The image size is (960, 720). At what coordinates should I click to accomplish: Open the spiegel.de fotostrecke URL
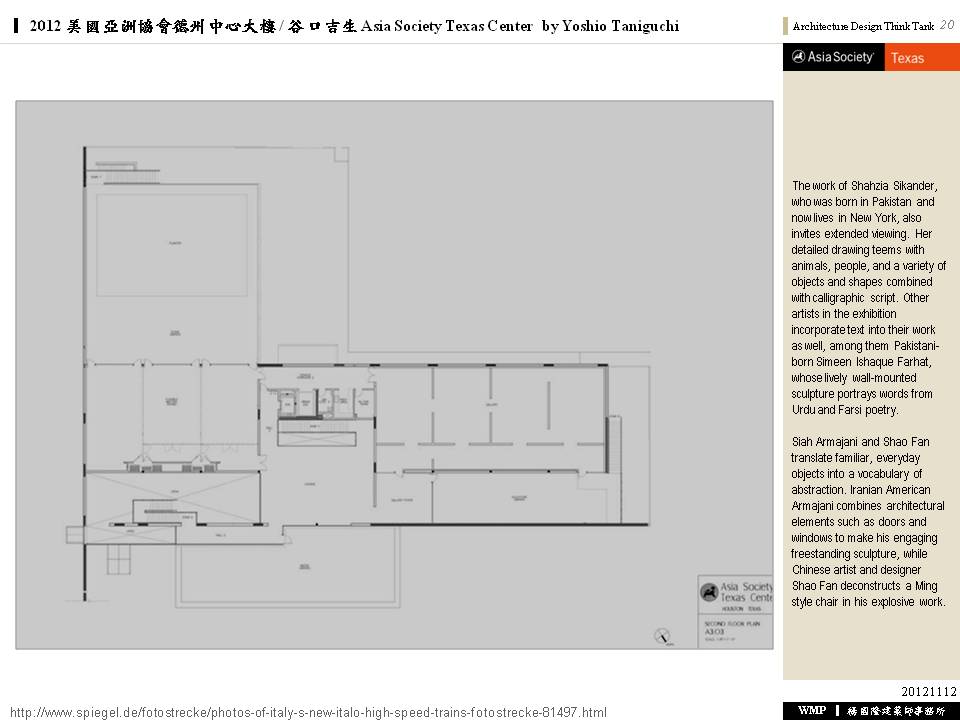pos(308,712)
